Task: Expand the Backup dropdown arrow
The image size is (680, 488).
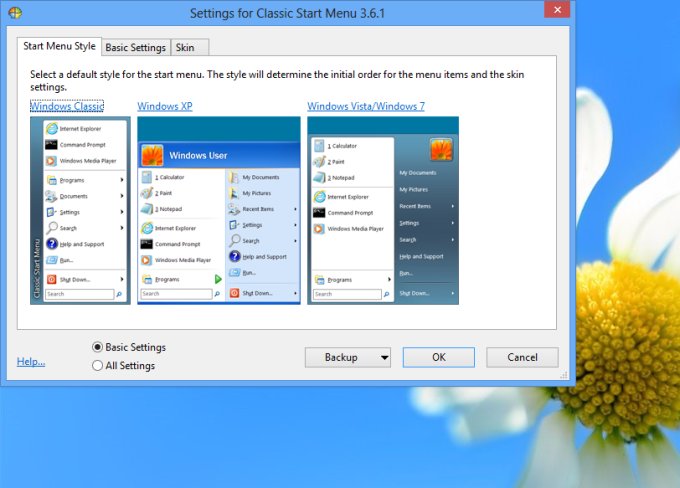Action: tap(384, 358)
